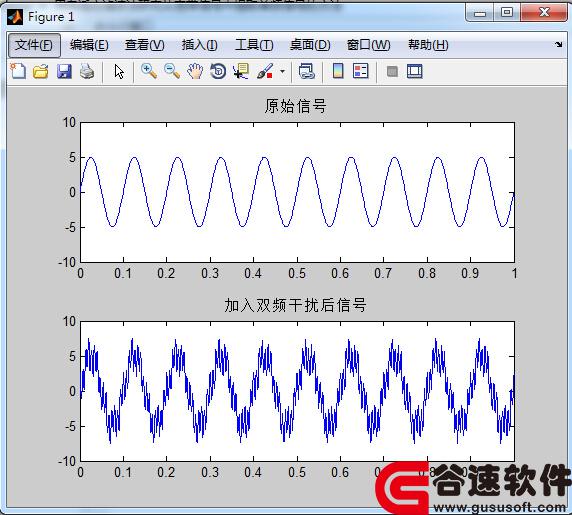Open file with the folder icon
572x515 pixels.
(40, 71)
